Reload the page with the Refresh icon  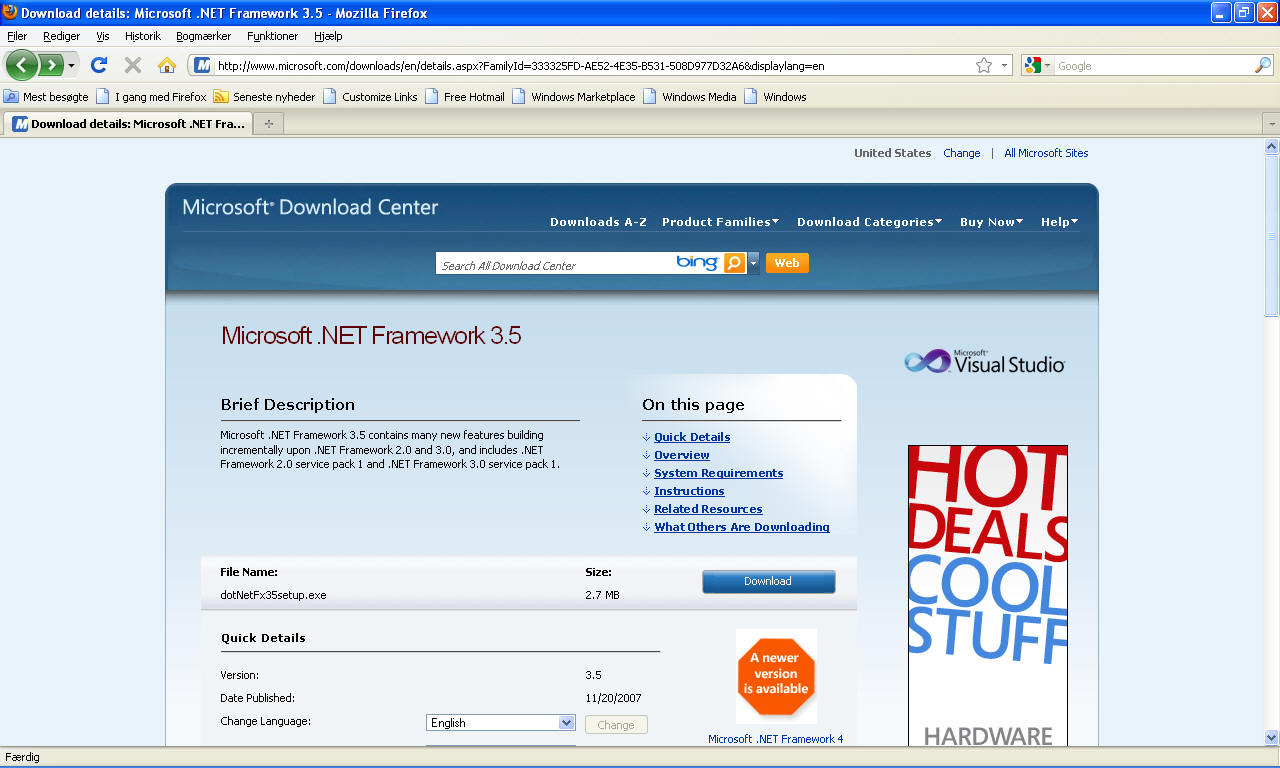(x=98, y=65)
